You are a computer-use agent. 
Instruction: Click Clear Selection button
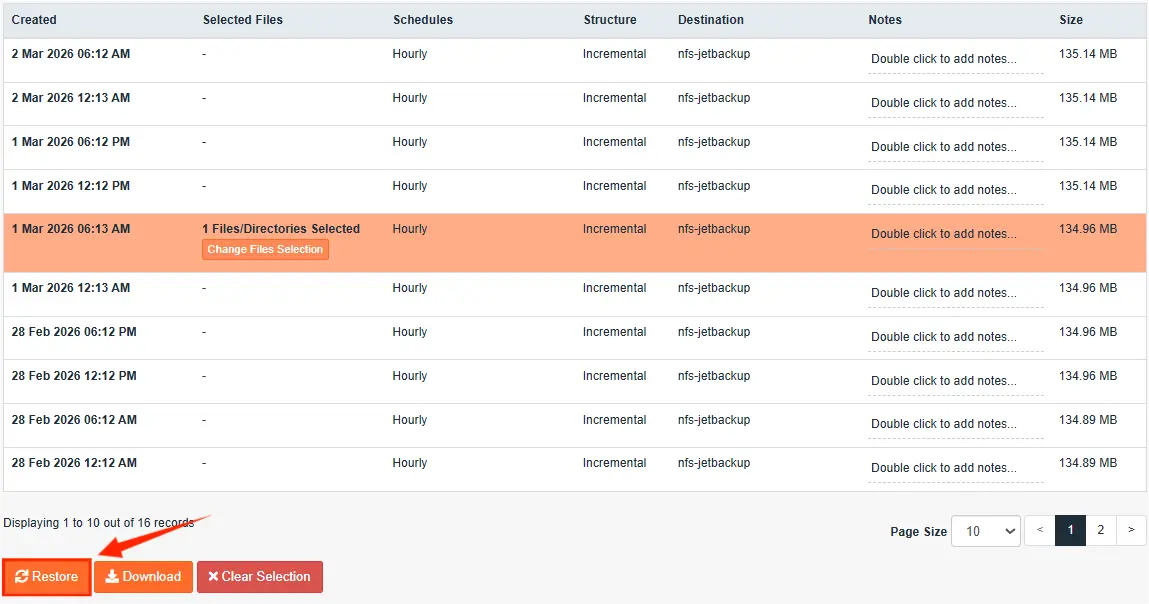pyautogui.click(x=259, y=577)
